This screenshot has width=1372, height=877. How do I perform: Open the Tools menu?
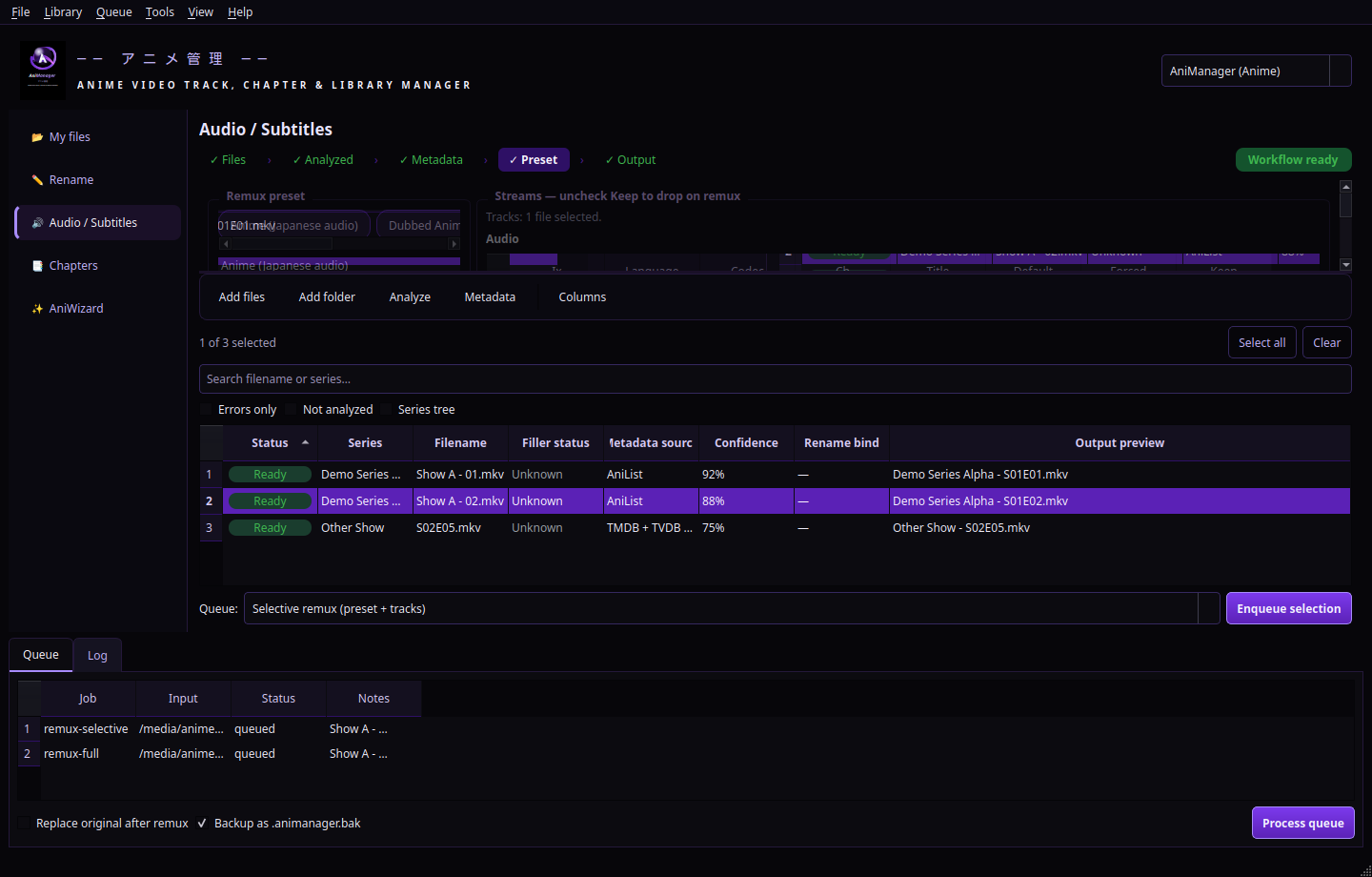(160, 12)
